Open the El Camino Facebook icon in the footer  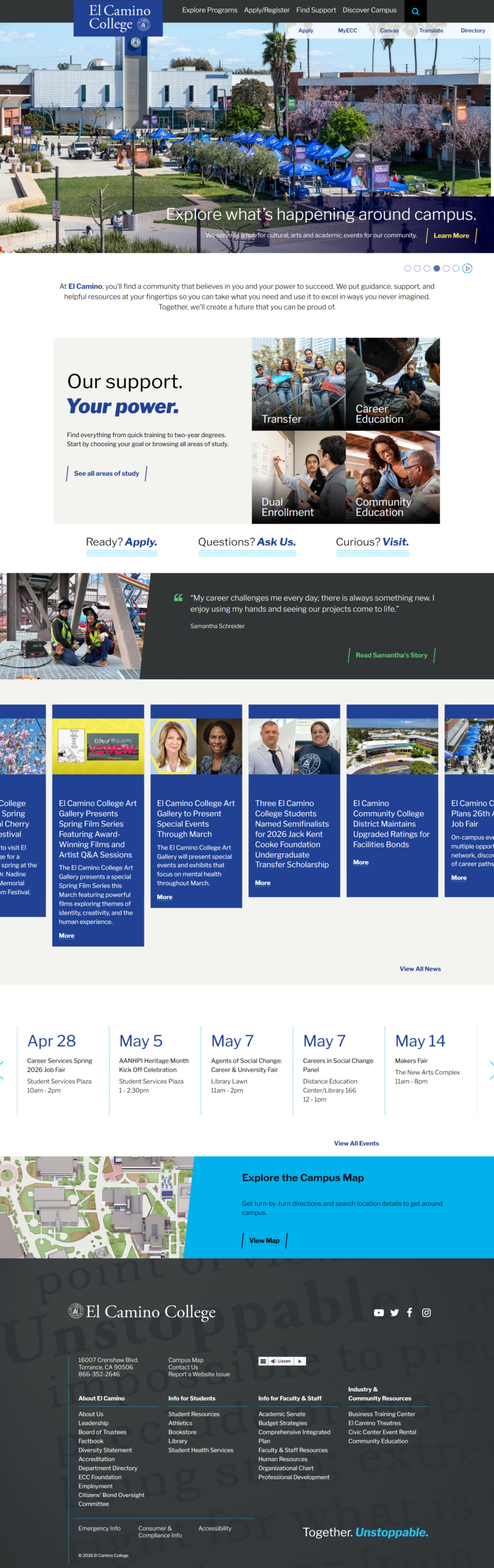410,1313
